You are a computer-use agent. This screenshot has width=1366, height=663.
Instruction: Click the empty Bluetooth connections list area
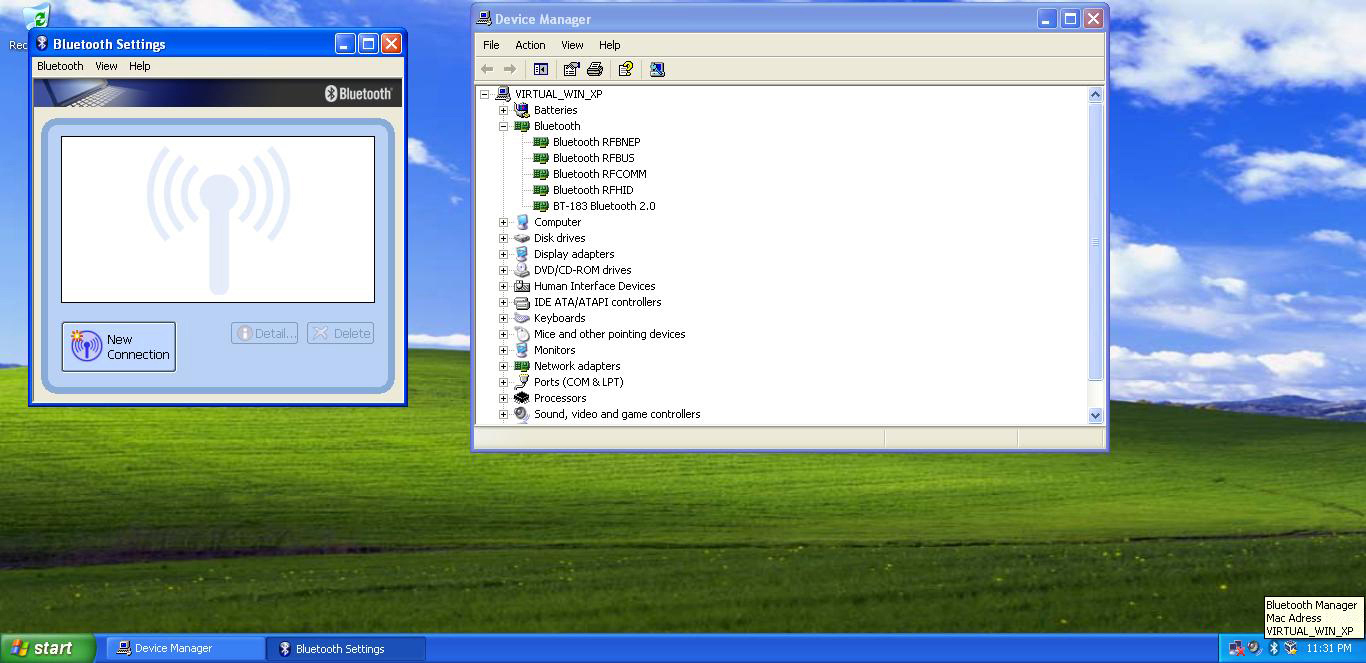point(218,219)
